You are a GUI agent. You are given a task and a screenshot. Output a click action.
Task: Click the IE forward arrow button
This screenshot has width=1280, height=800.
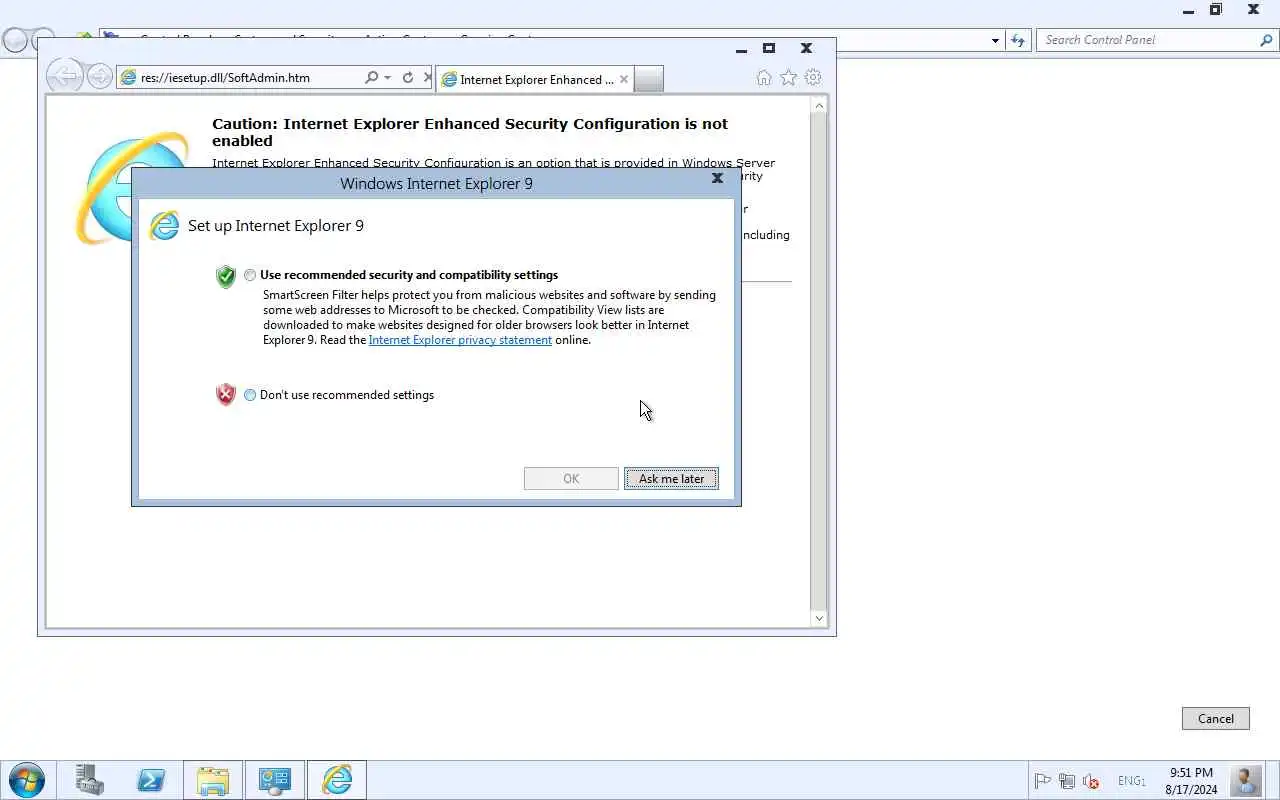coord(99,77)
